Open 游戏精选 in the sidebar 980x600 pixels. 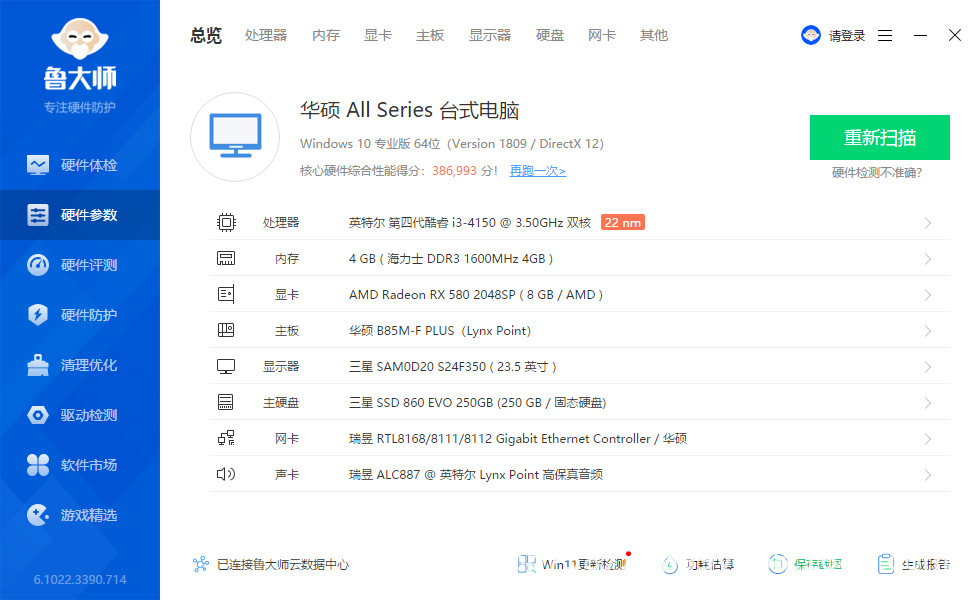(x=80, y=515)
